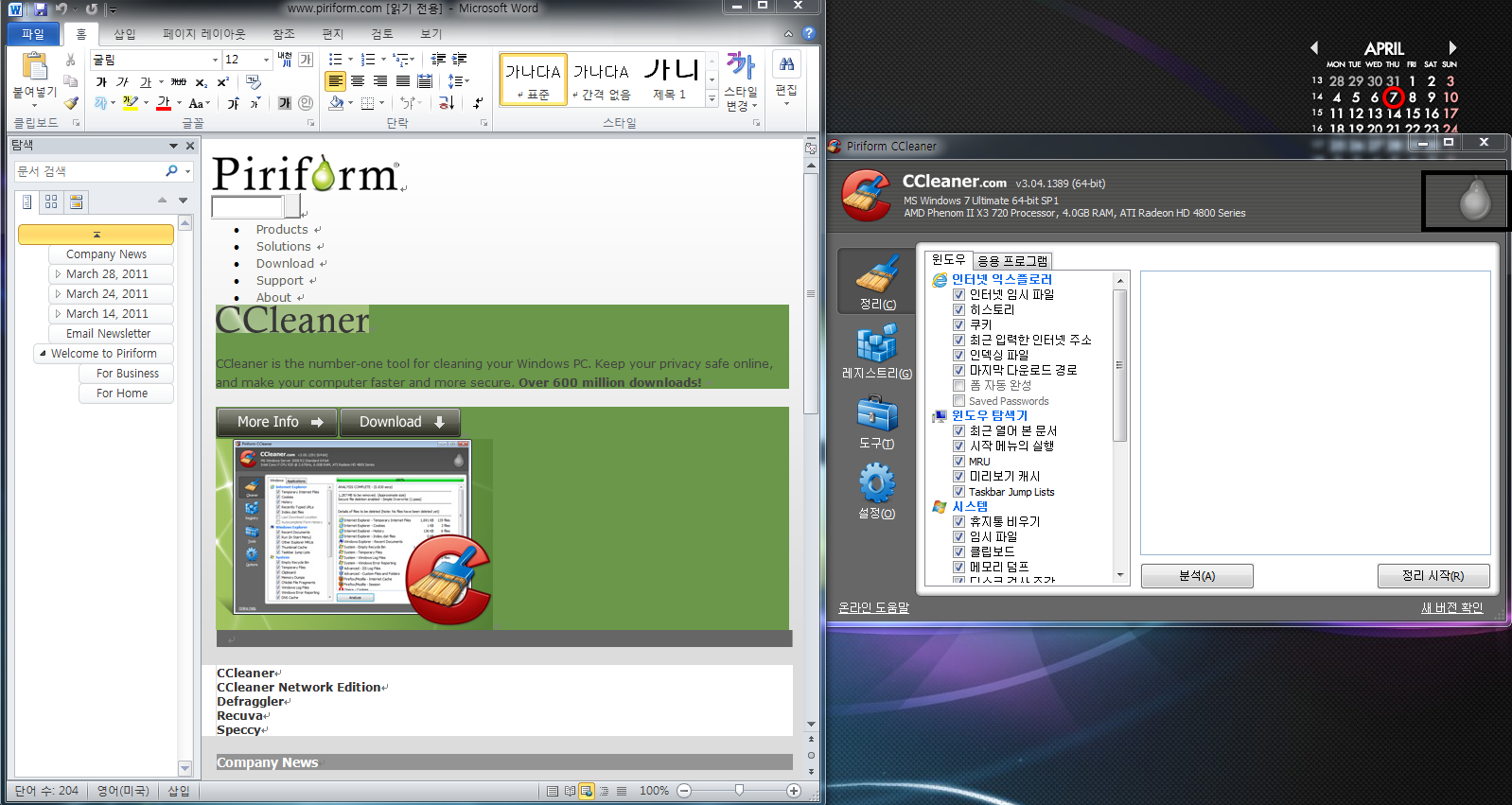This screenshot has width=1512, height=805.
Task: Click the clear formatting eraser icon
Action: click(x=253, y=82)
